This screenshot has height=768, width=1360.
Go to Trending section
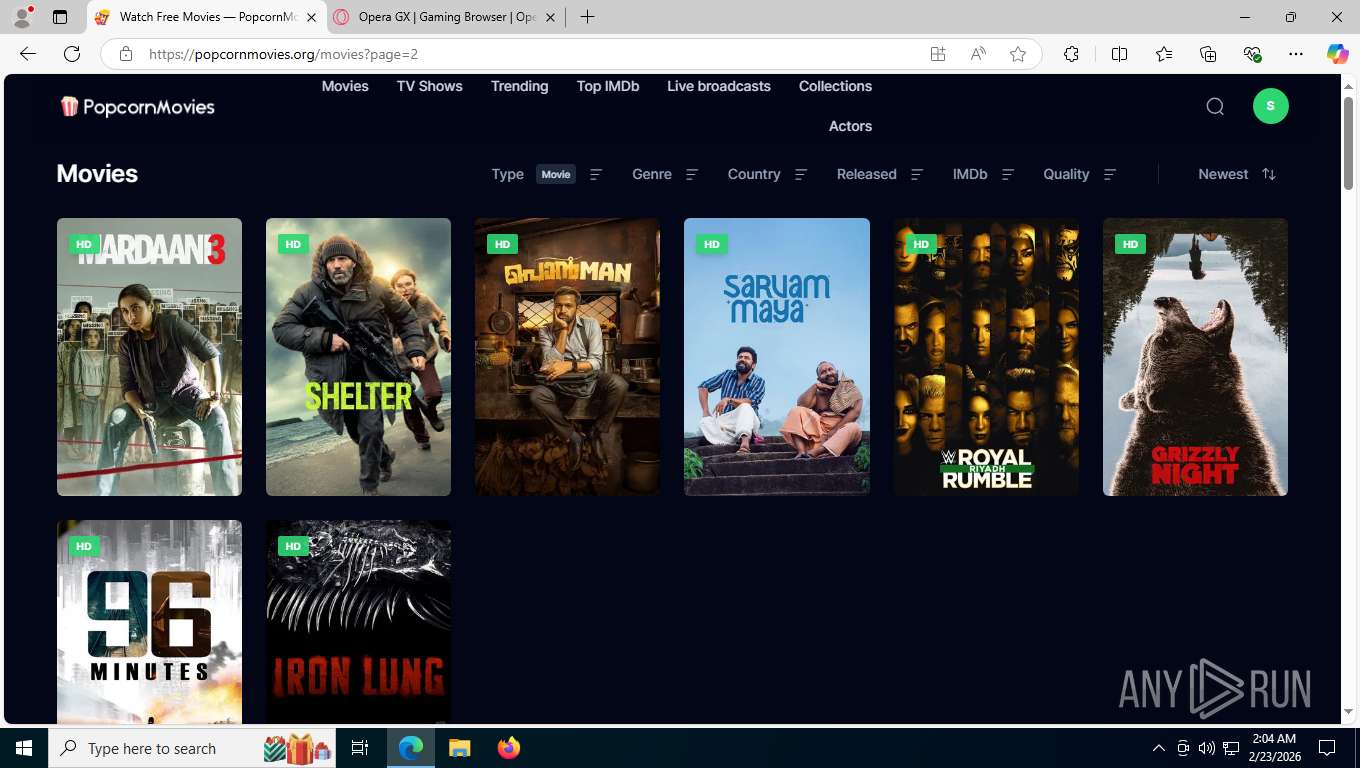point(520,86)
